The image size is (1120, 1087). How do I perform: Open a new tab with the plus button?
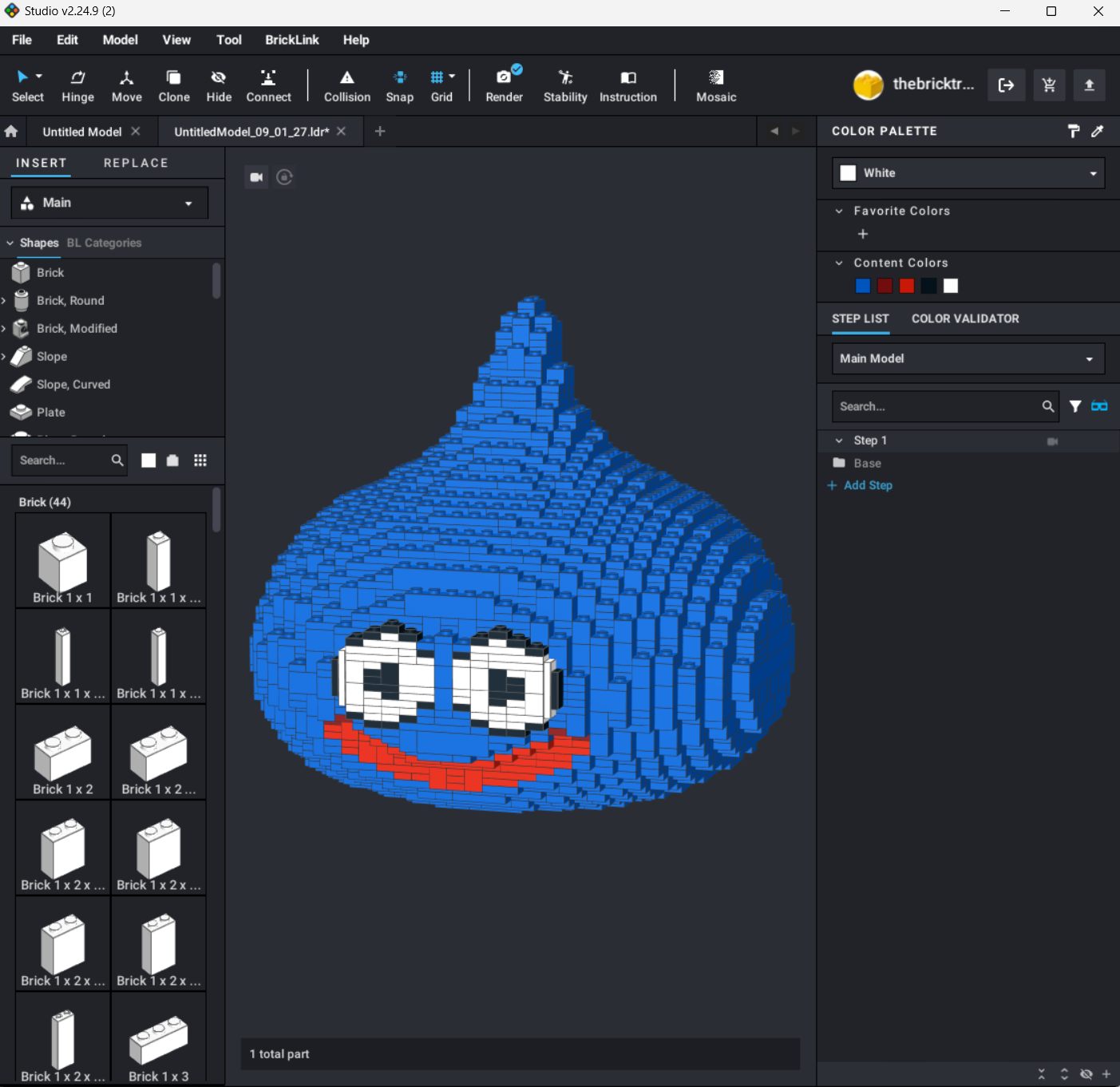pos(380,131)
